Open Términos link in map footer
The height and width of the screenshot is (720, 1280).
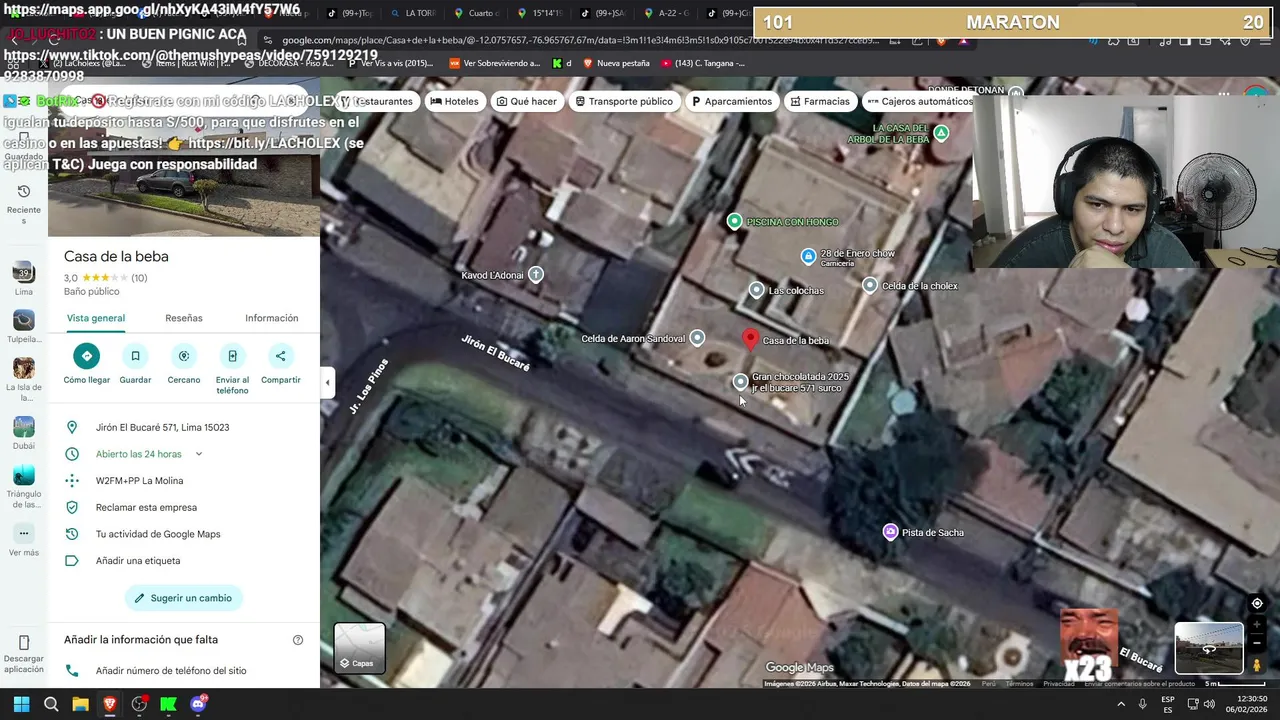(1019, 684)
